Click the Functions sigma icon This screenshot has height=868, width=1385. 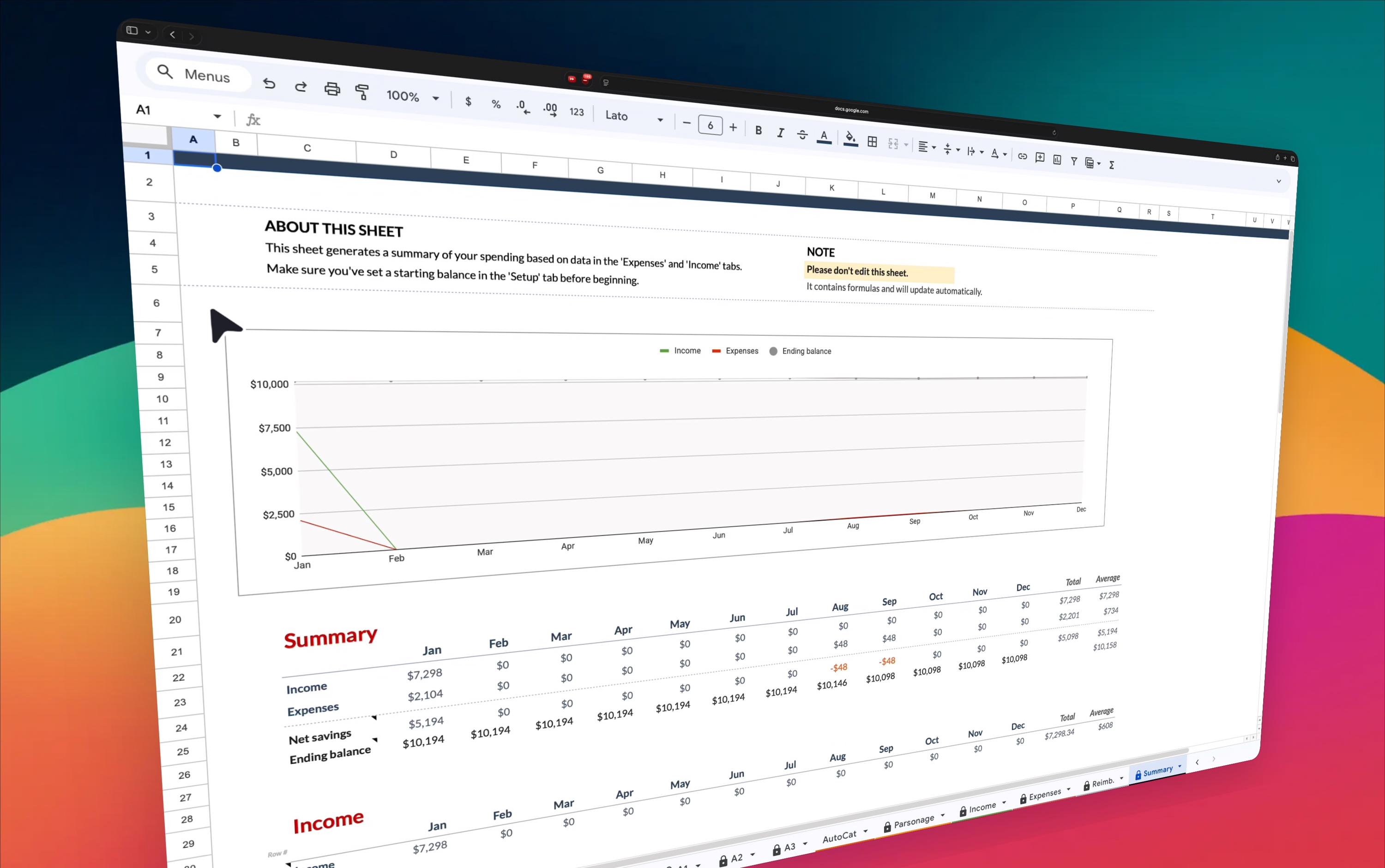point(1112,165)
